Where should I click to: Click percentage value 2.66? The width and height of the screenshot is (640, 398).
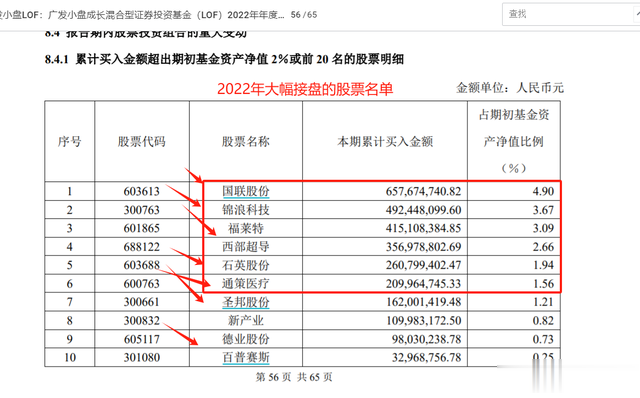[543, 247]
